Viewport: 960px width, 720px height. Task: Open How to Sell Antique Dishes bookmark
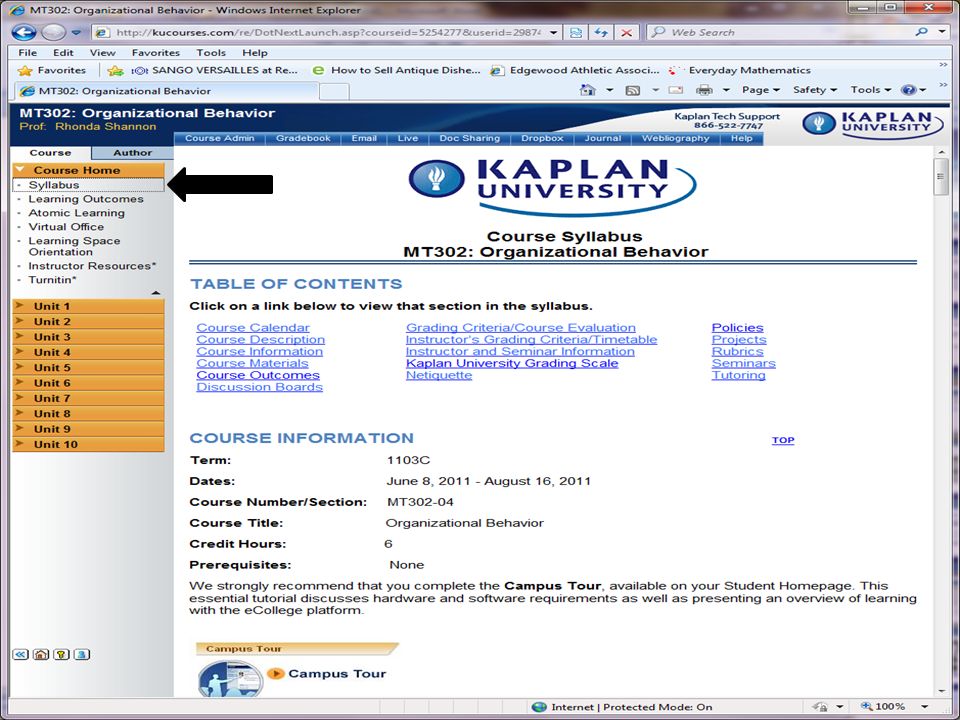pos(396,70)
